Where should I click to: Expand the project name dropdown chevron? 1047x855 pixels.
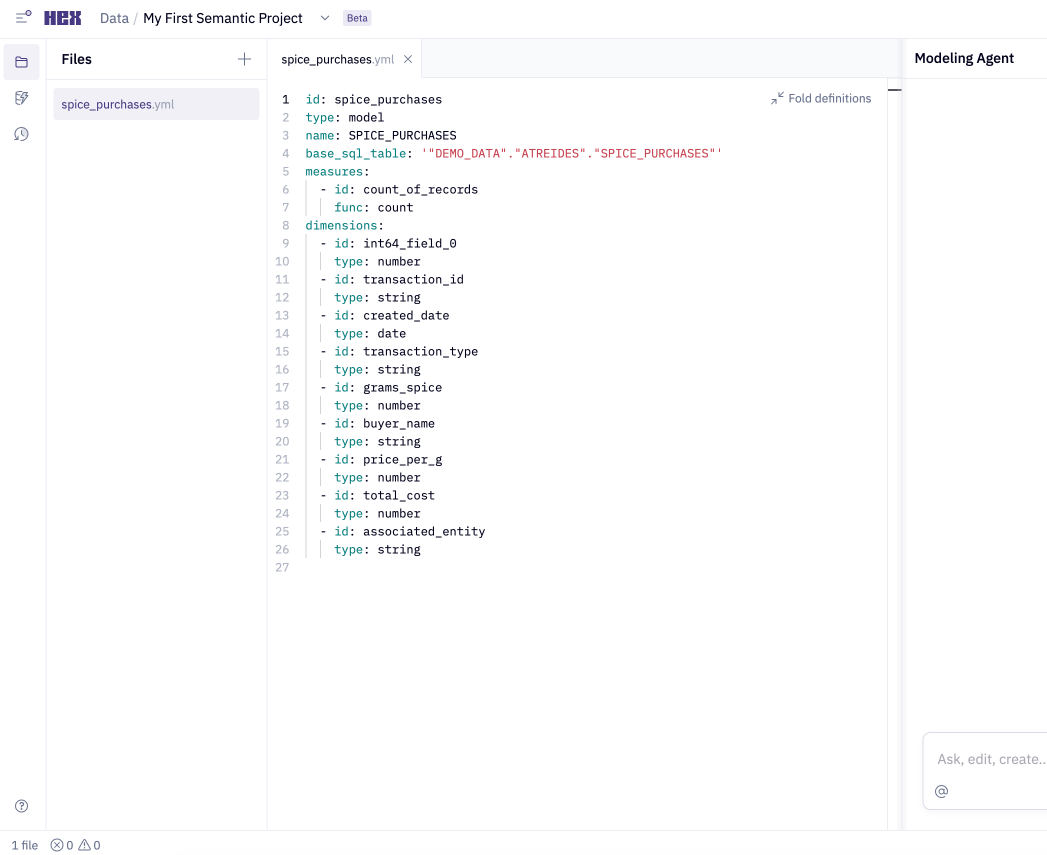point(324,19)
